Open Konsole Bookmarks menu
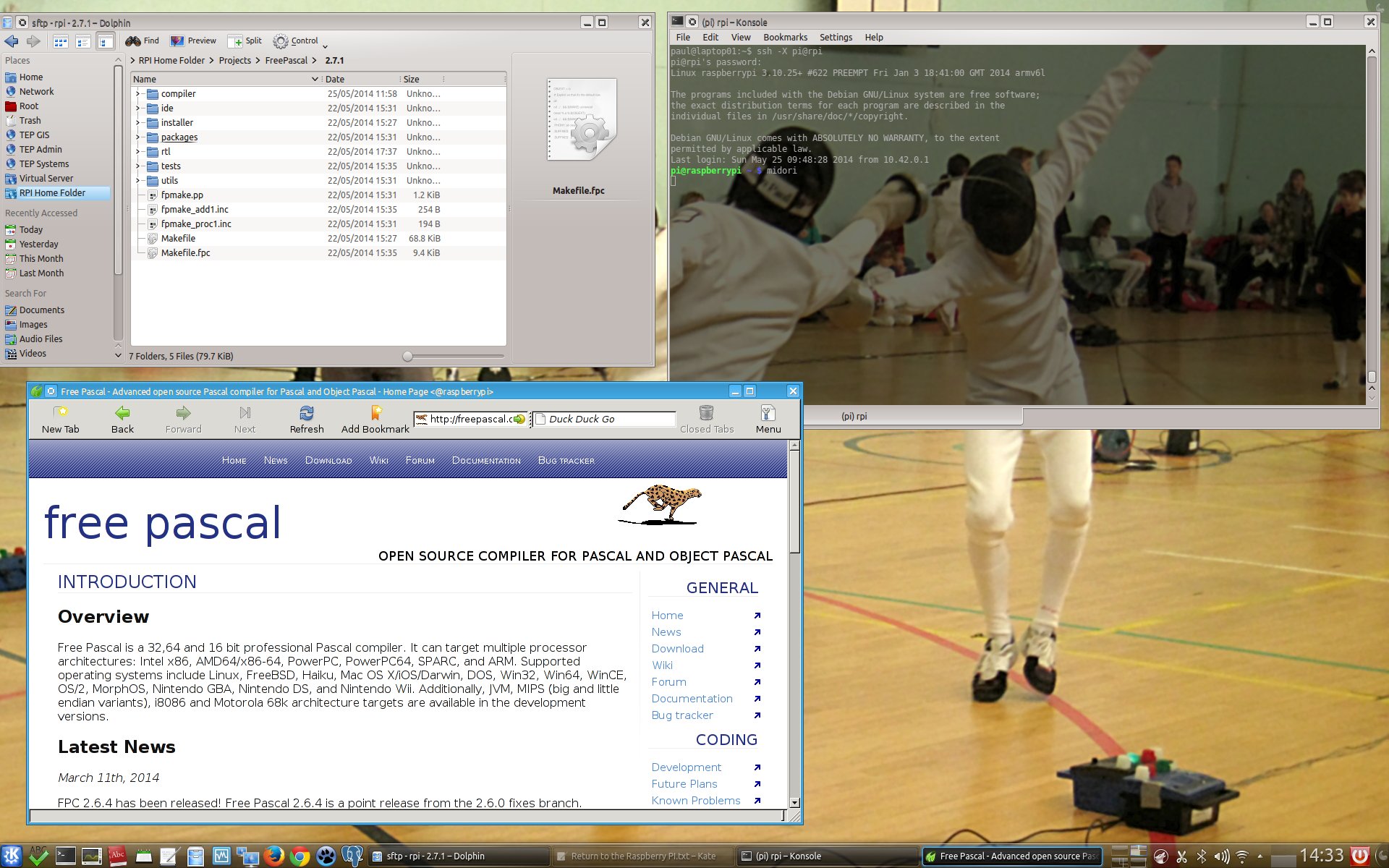This screenshot has height=868, width=1389. coord(785,38)
